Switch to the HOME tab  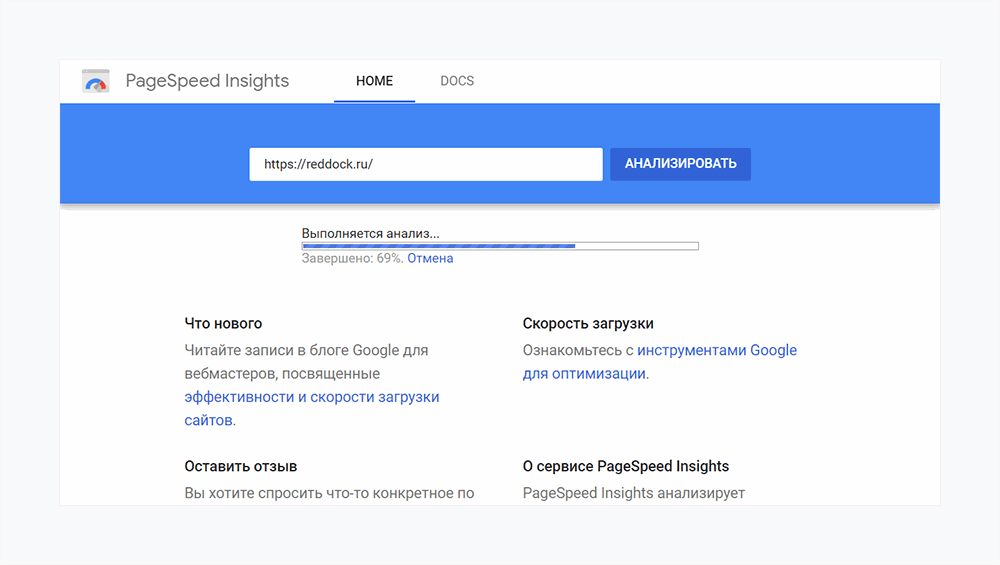tap(374, 81)
